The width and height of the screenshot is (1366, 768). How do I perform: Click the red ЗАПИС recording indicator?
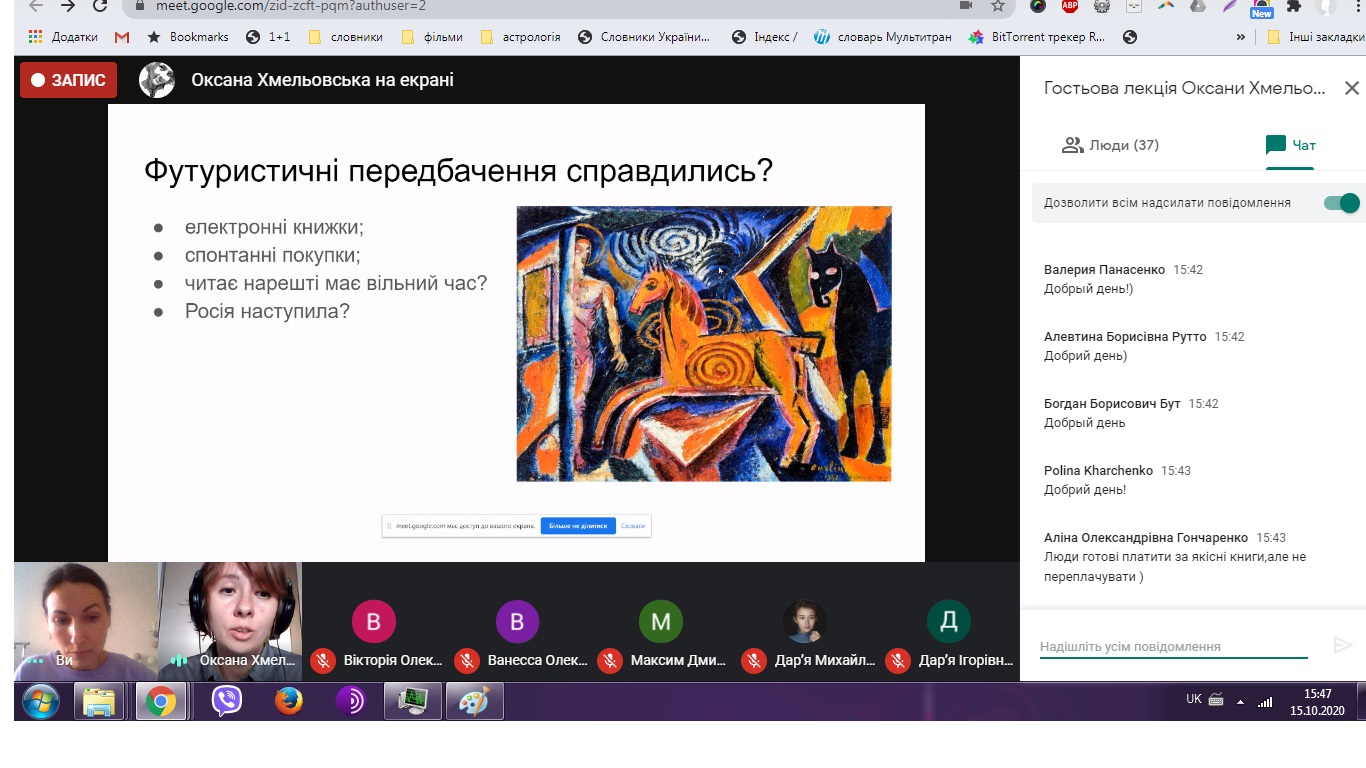click(x=68, y=80)
